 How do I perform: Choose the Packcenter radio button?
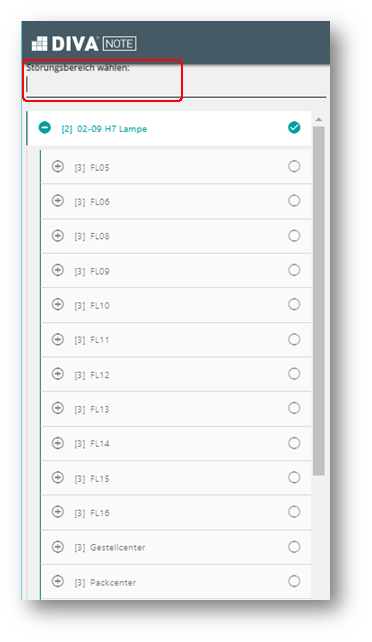click(x=294, y=581)
